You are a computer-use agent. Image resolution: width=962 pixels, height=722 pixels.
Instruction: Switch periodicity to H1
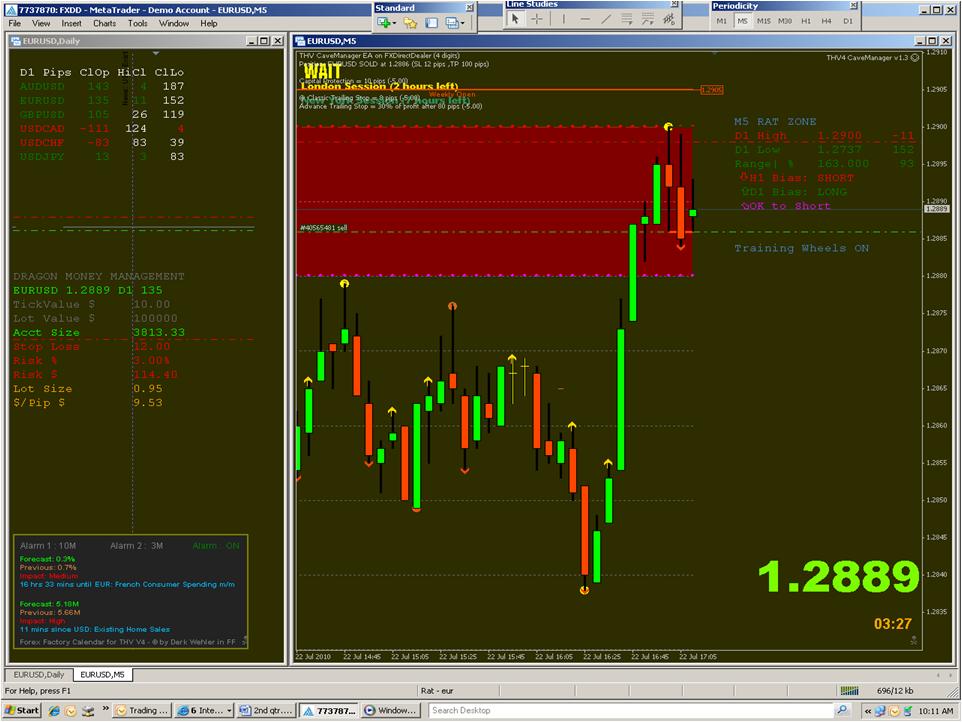(x=806, y=21)
